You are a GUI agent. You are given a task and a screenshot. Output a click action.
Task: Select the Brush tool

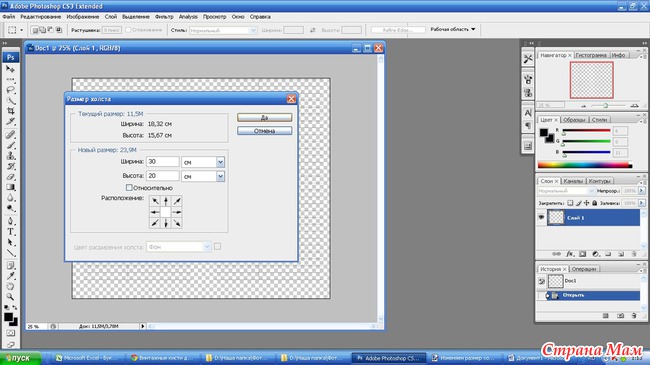click(10, 145)
